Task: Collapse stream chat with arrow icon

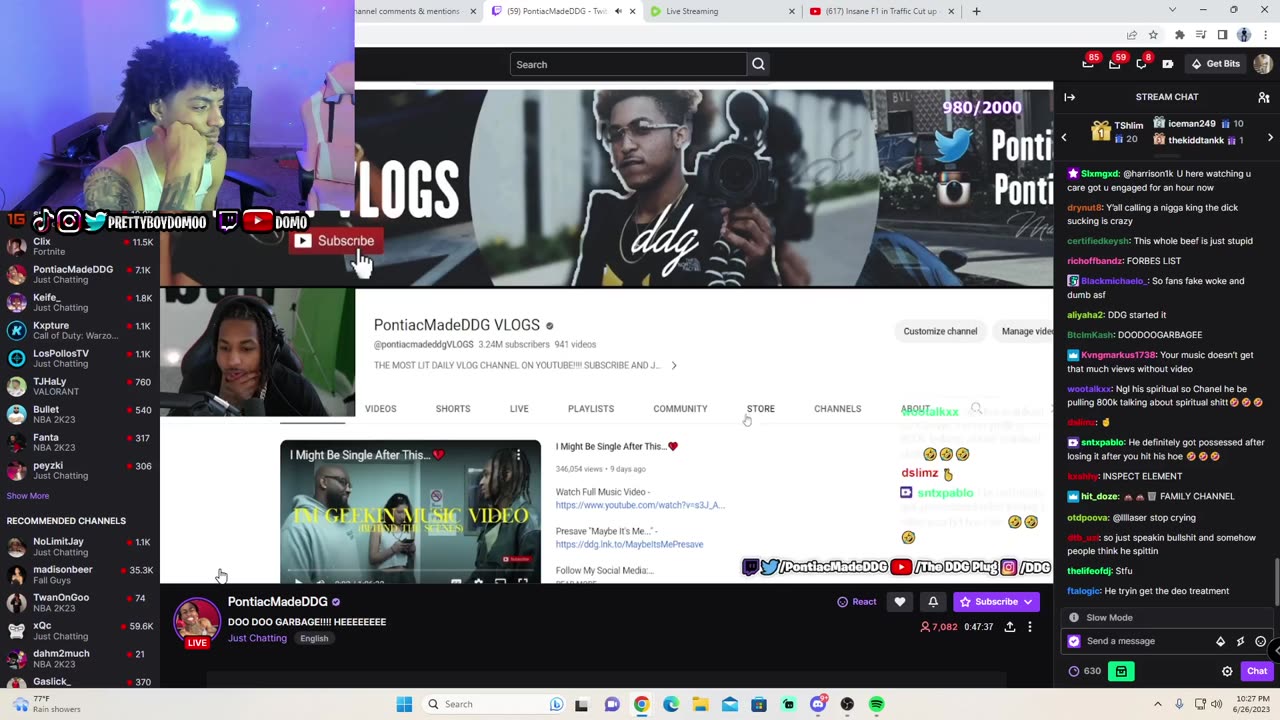Action: coord(1069,97)
